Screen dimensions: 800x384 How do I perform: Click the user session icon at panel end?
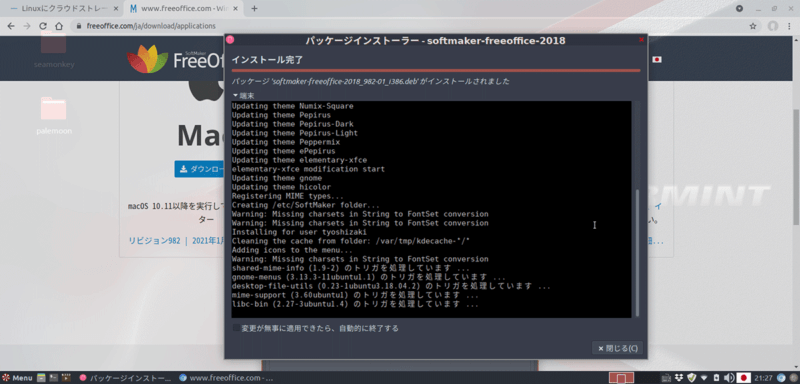[x=793, y=377]
